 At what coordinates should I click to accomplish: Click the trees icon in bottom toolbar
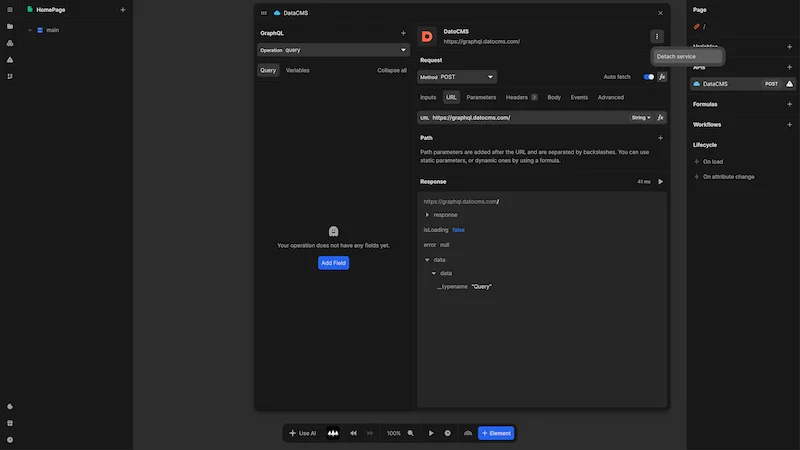coord(333,433)
